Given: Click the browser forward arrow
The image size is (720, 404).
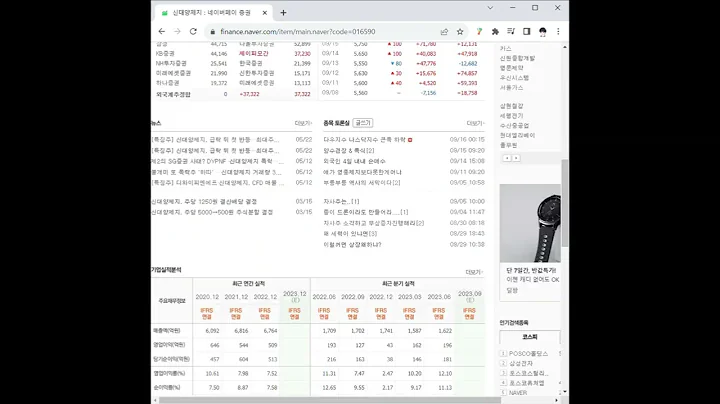Looking at the screenshot, I should [177, 31].
